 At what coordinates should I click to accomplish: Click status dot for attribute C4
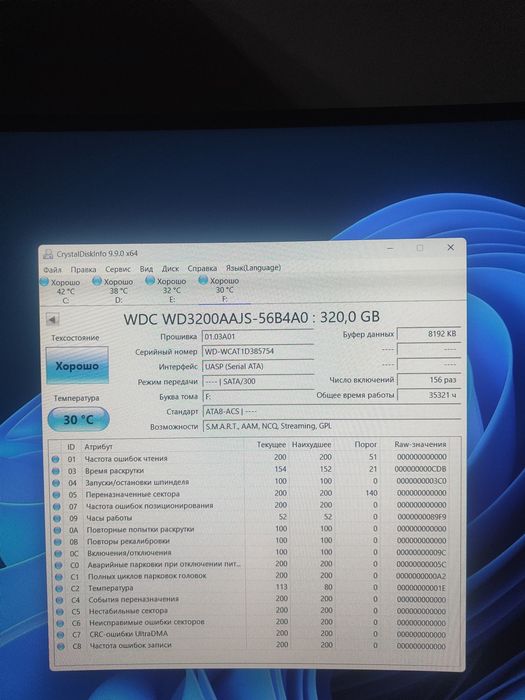pos(60,600)
